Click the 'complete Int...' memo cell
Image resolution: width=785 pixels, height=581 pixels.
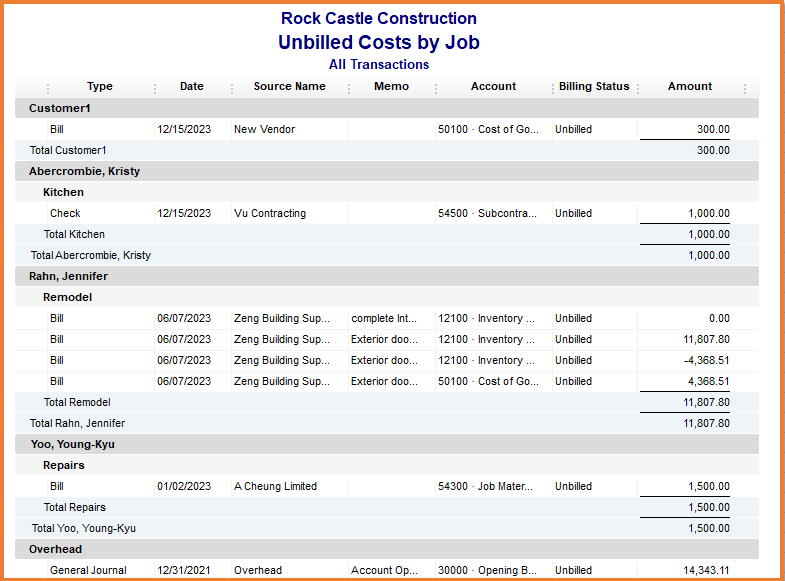pos(384,318)
